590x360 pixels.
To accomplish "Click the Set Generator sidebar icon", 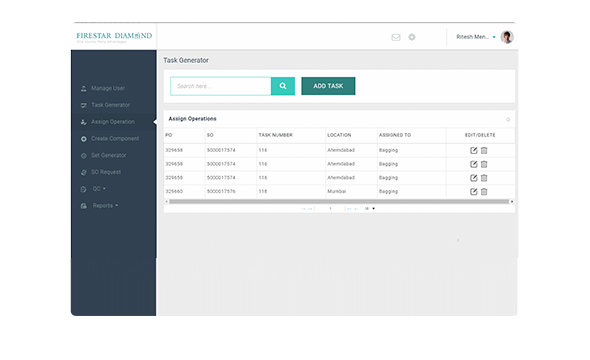I will pos(84,155).
